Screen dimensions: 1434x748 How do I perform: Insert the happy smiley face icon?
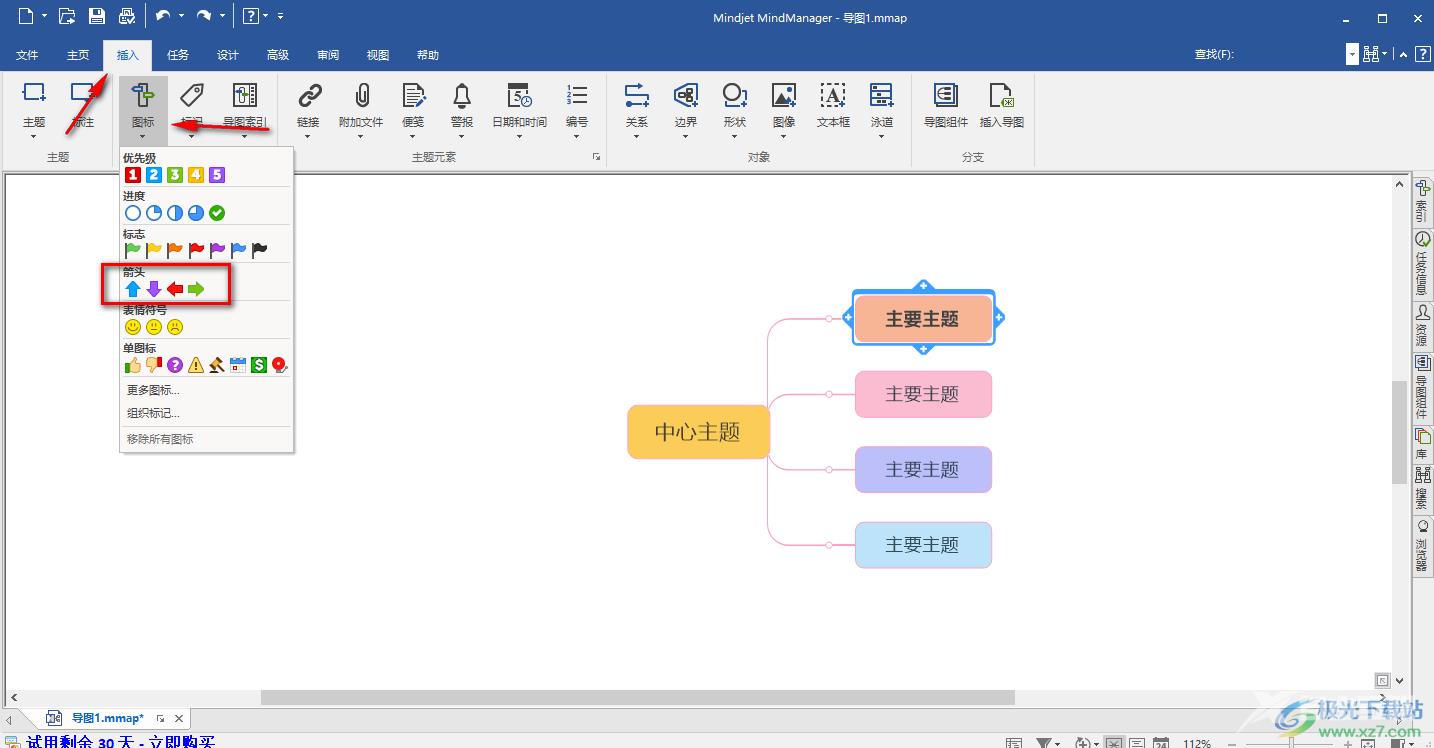tap(133, 327)
